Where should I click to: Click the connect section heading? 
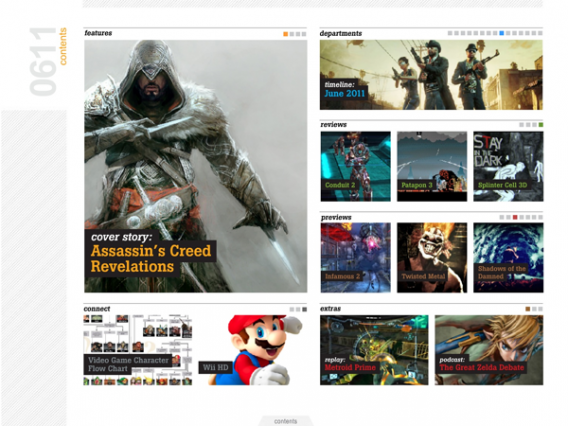point(97,309)
